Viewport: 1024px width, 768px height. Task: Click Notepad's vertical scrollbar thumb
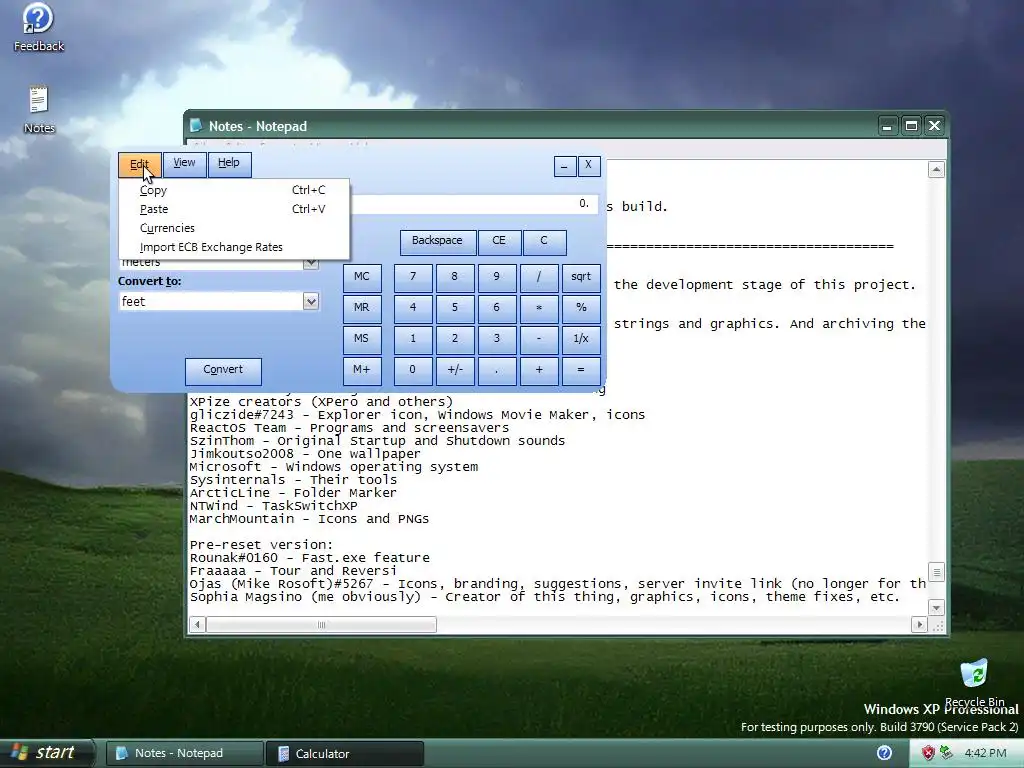tap(936, 573)
